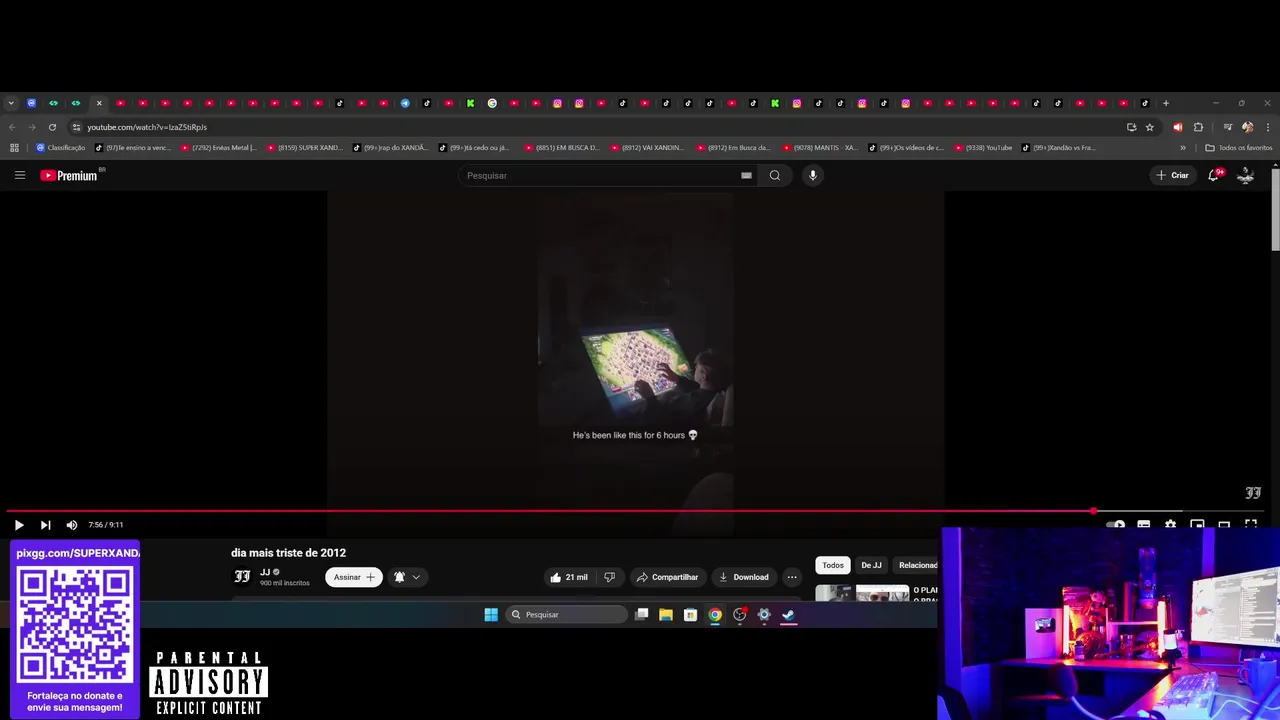Open the (9338) YouTube bookmark
The image size is (1280, 720).
coord(983,148)
